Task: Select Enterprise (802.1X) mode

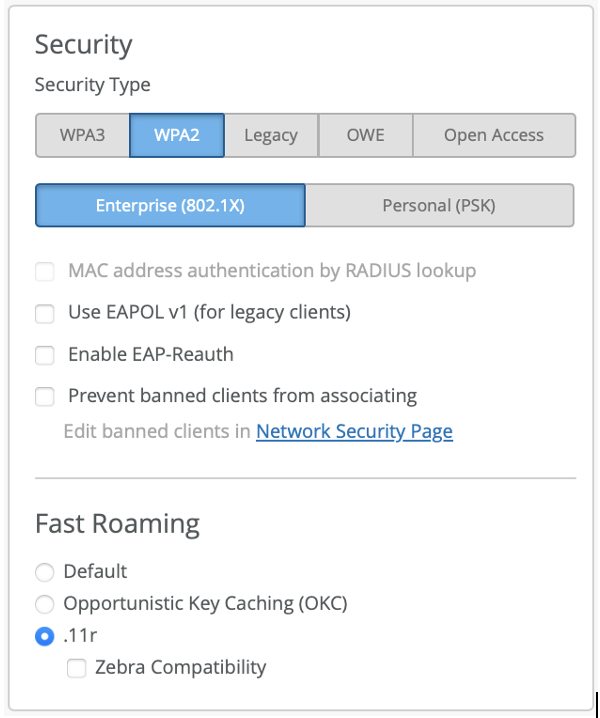Action: coord(170,206)
